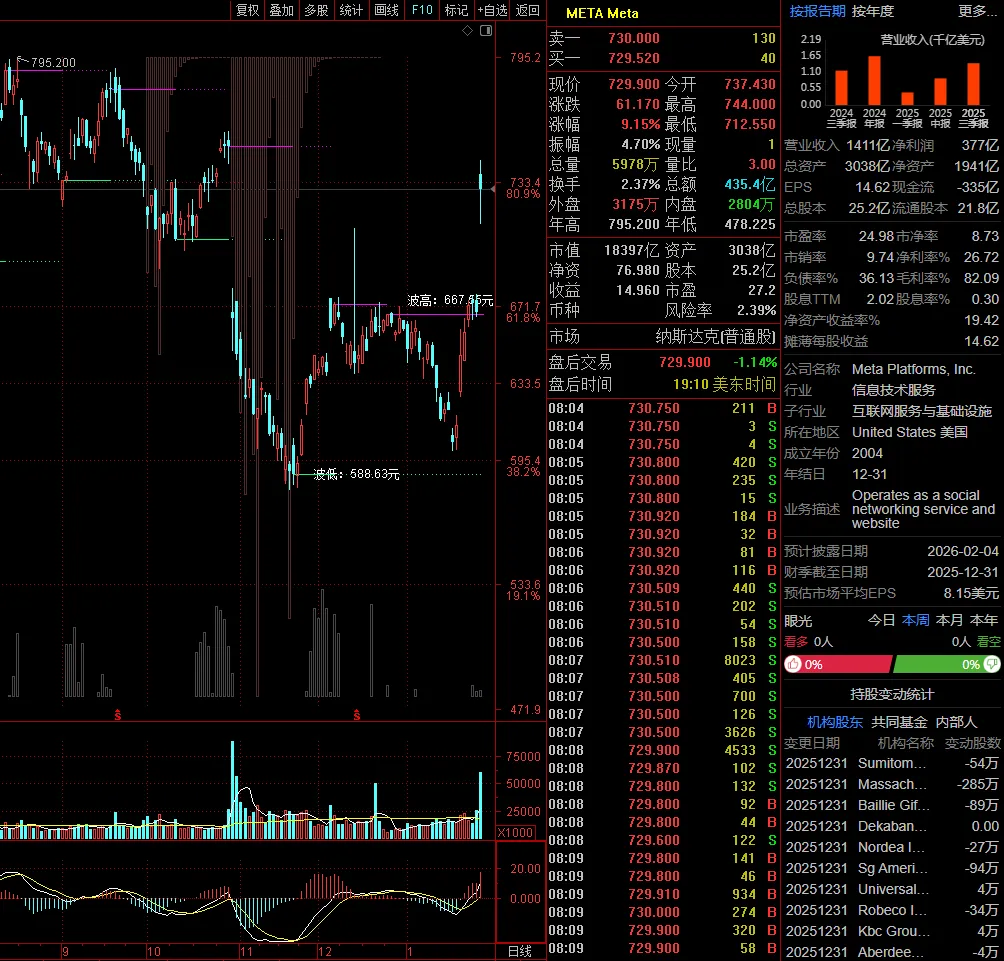The image size is (1004, 961).
Task: Click the bearish thumbs-down icon
Action: click(x=992, y=664)
